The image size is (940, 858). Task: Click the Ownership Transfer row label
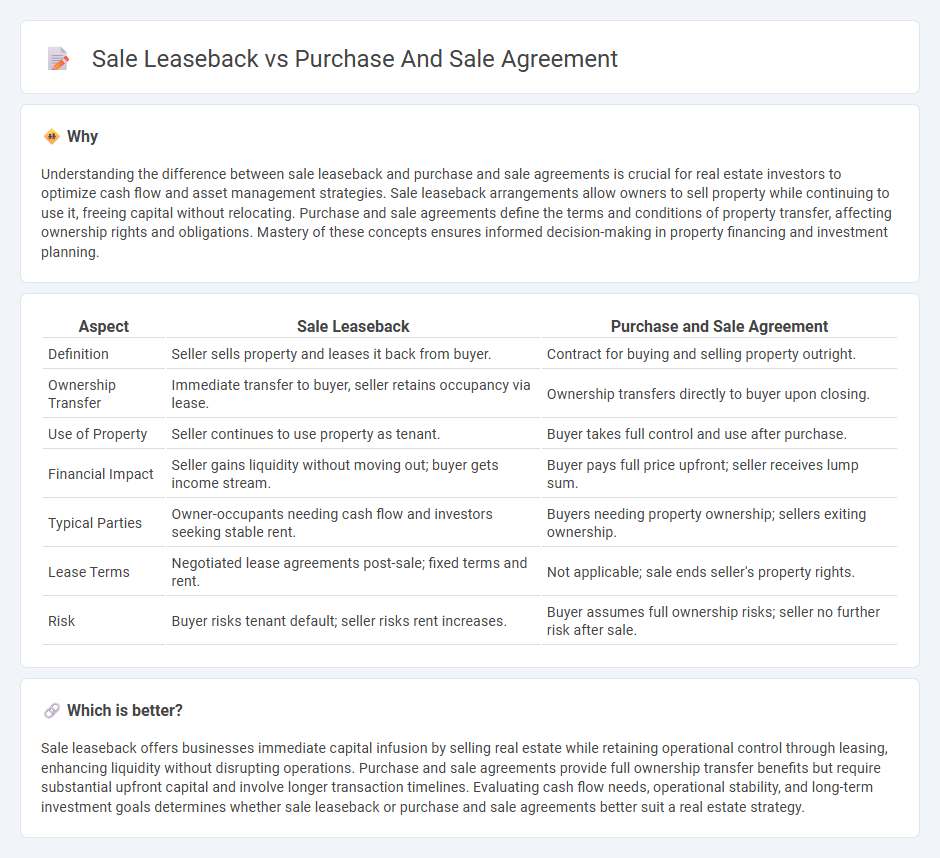pos(82,394)
